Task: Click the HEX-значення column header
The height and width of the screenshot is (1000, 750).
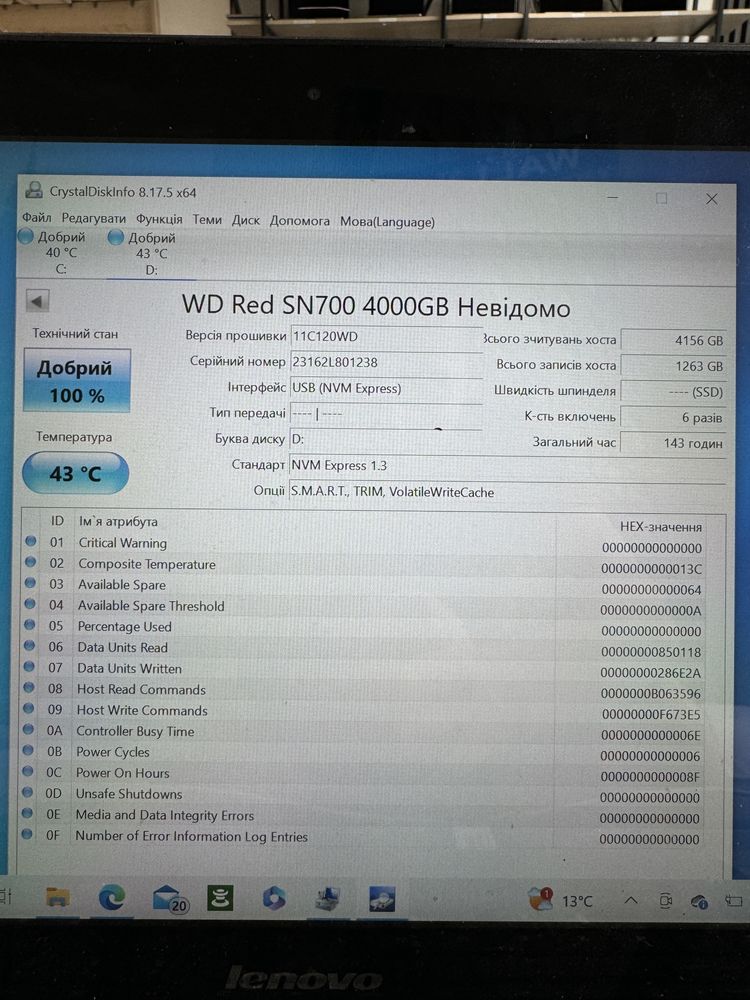Action: 661,527
